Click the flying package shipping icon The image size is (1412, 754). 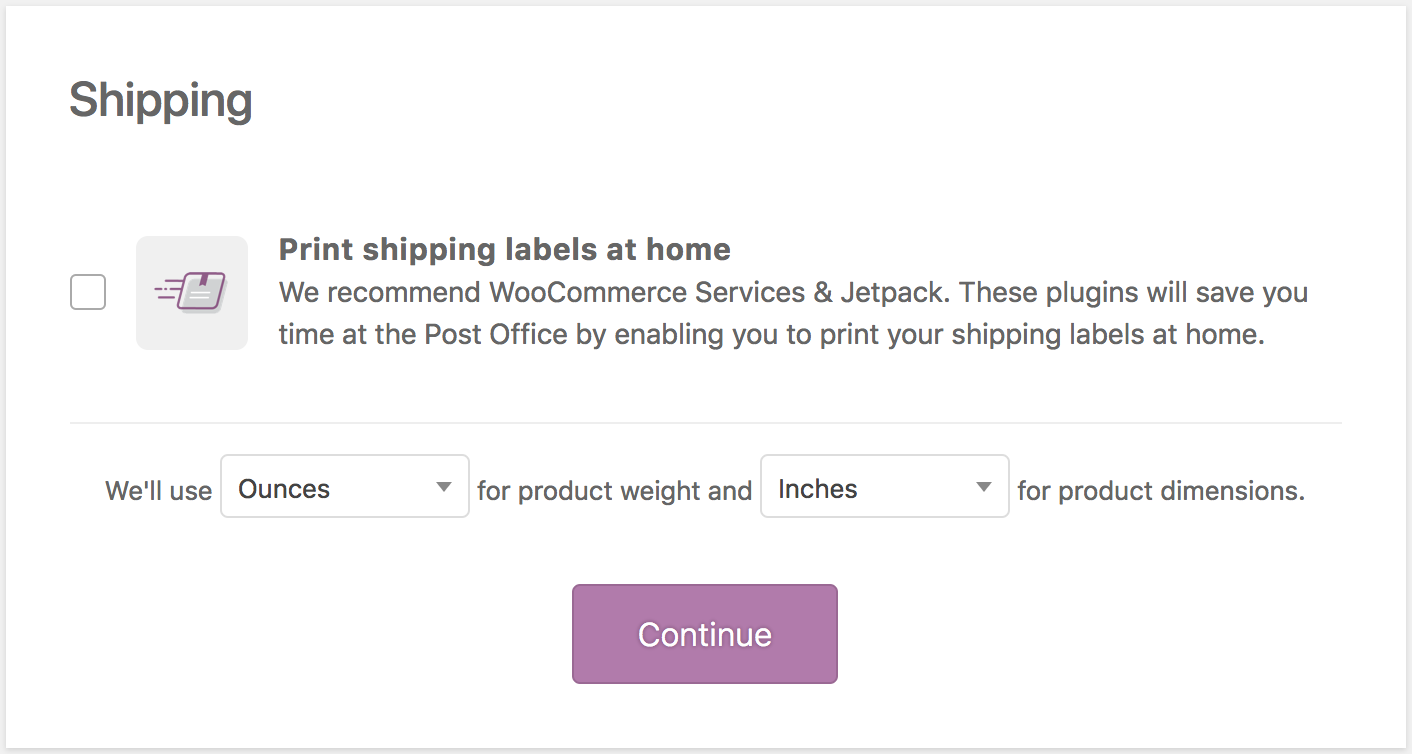[x=190, y=292]
